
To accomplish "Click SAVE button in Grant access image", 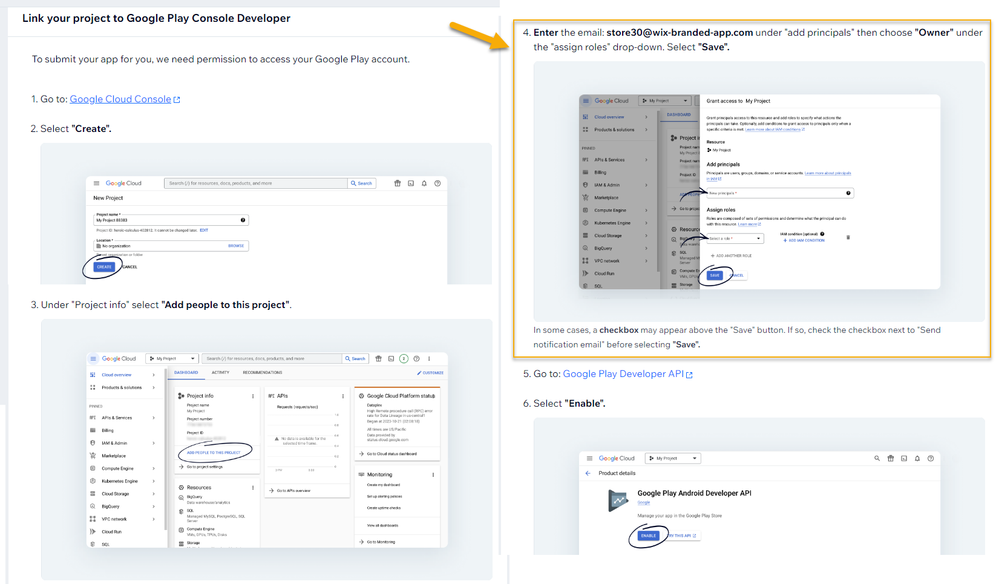I will tap(715, 276).
